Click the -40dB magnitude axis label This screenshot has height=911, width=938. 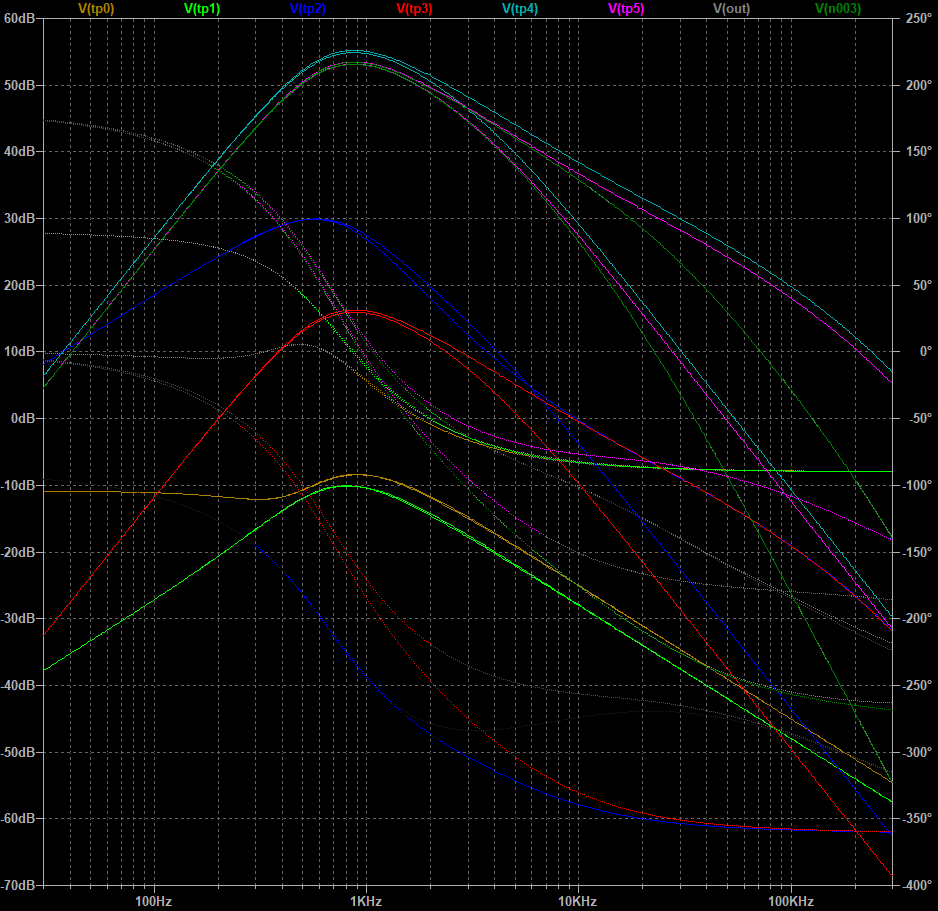pyautogui.click(x=19, y=685)
